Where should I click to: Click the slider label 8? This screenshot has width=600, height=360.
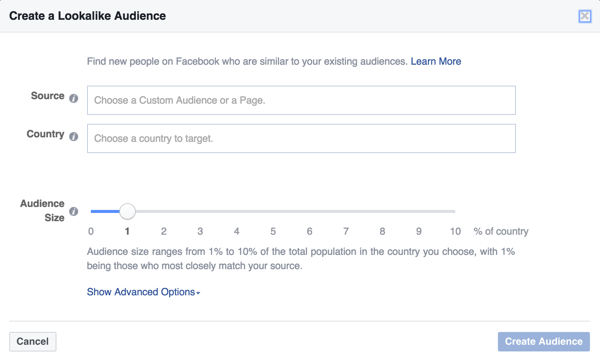[x=382, y=231]
